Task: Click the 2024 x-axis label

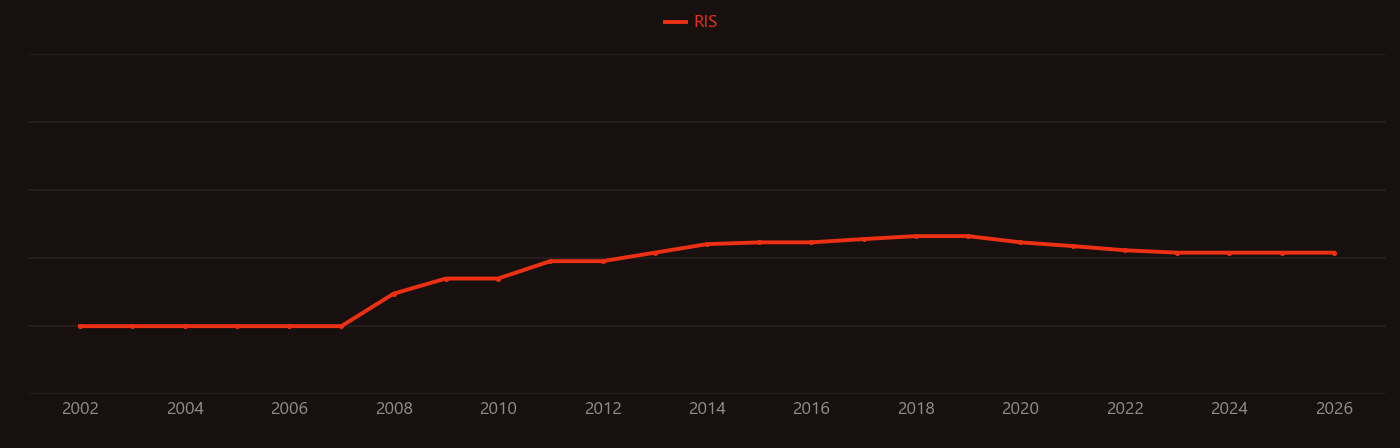Action: [x=1230, y=409]
